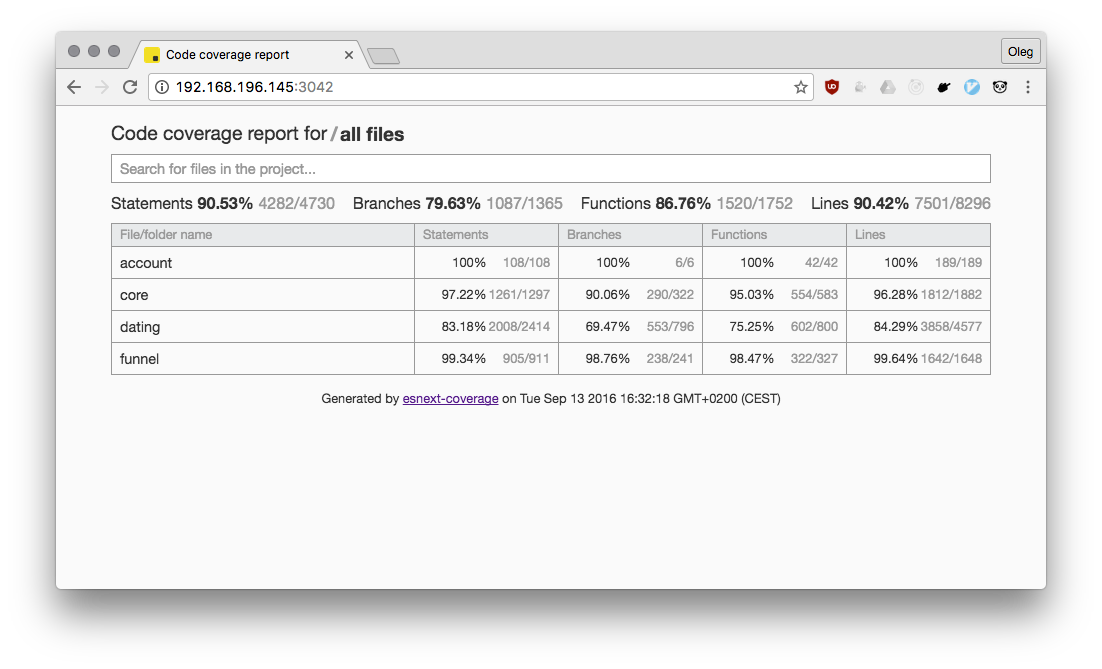1102x669 pixels.
Task: Click account functions value 42/42
Action: pos(822,263)
